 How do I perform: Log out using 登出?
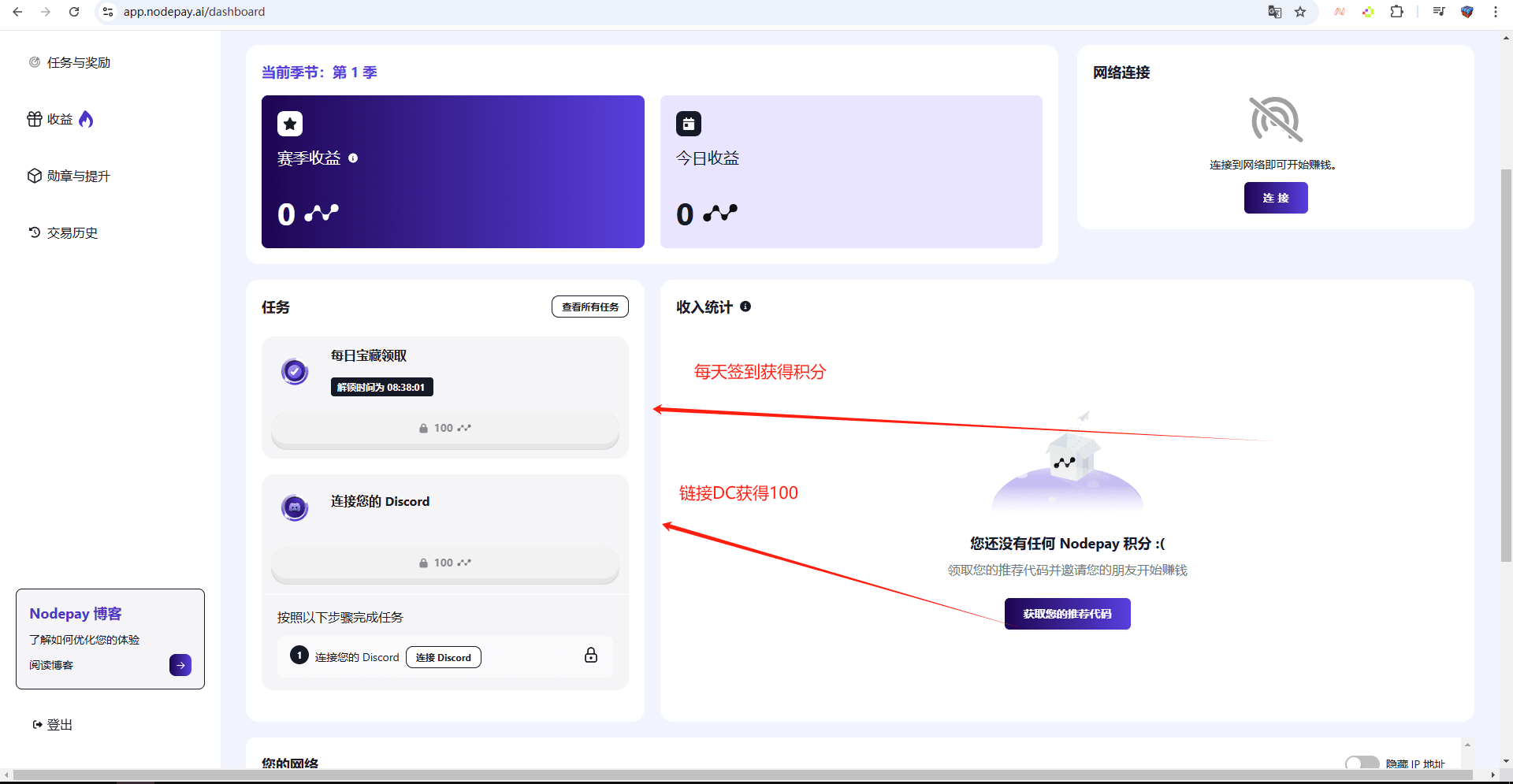53,724
